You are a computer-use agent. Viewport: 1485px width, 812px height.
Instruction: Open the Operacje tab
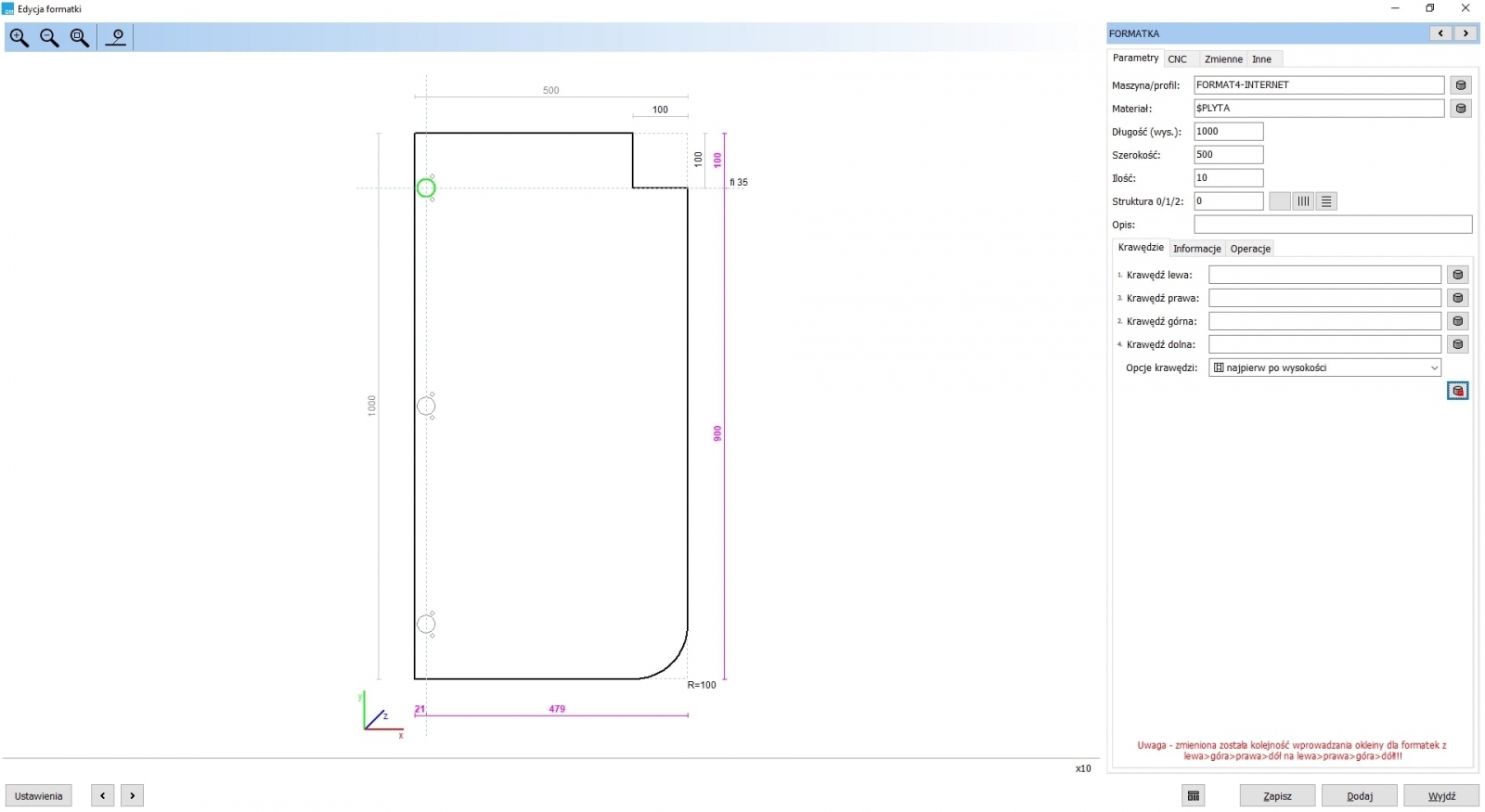pos(1249,249)
